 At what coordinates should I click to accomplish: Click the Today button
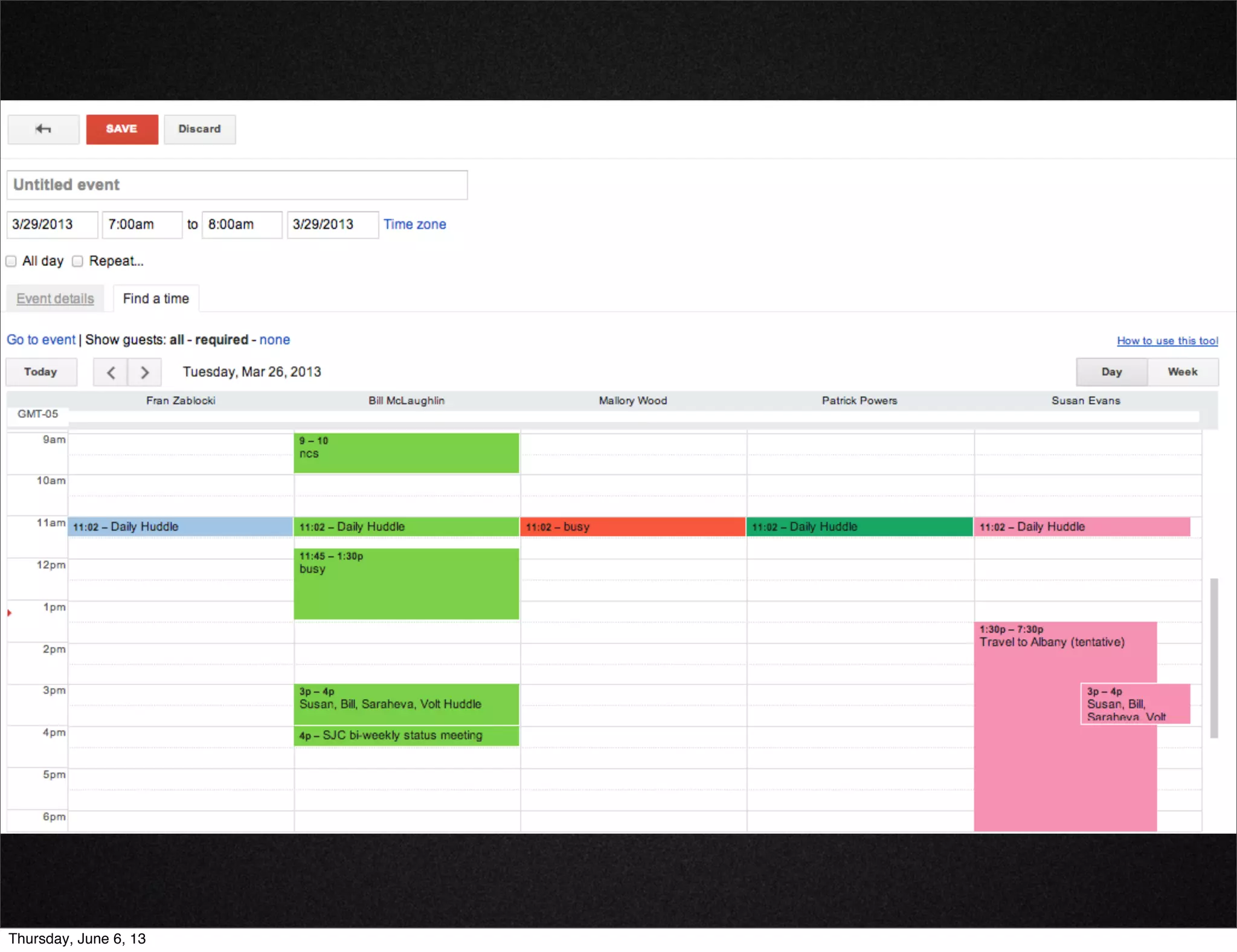[x=41, y=372]
